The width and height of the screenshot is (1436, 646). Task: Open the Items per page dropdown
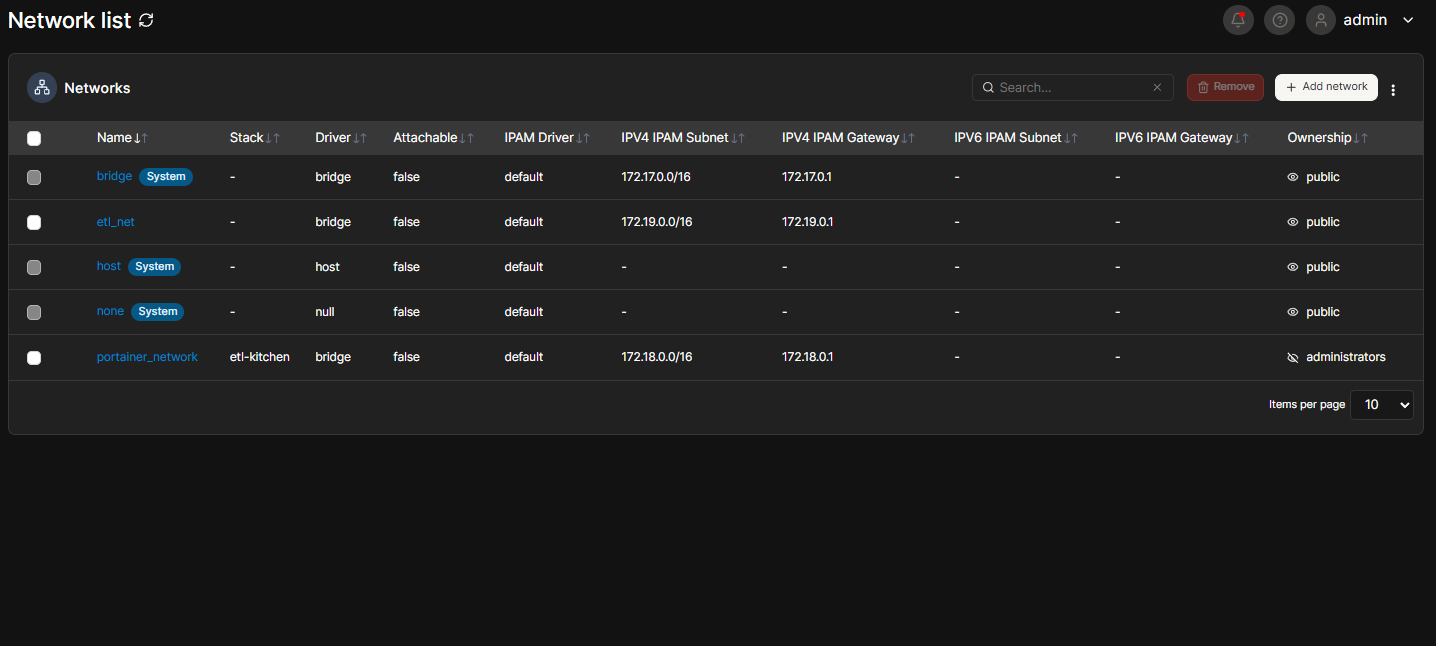(1381, 405)
